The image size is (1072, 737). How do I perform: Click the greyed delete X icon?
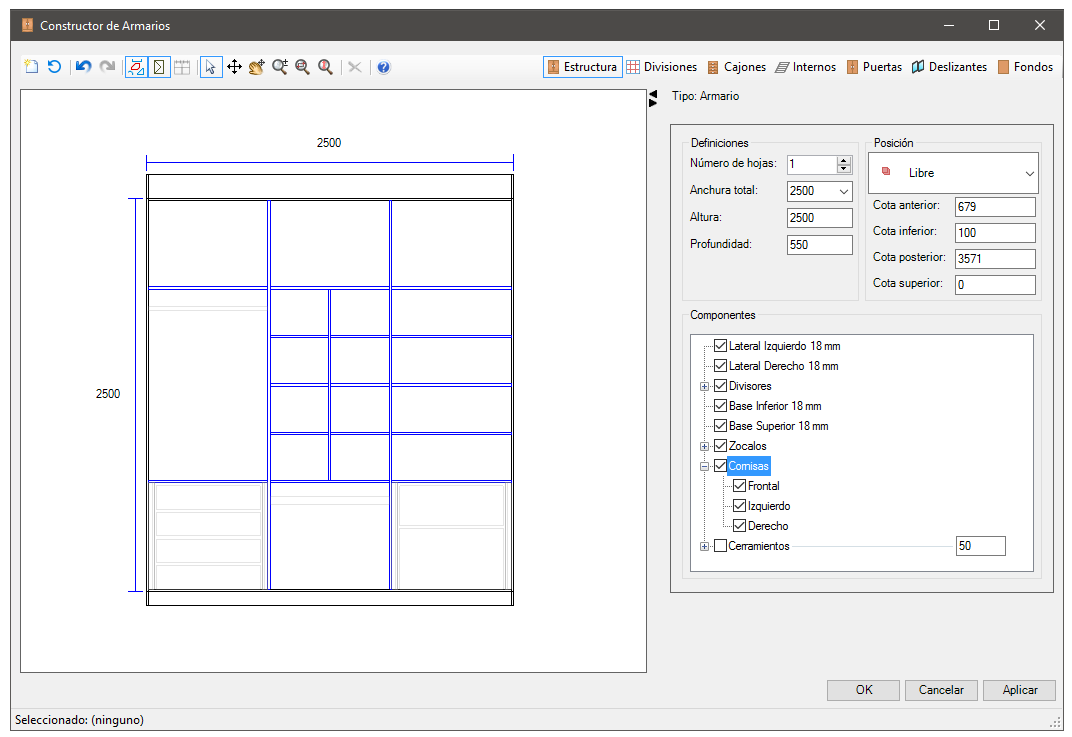point(354,66)
